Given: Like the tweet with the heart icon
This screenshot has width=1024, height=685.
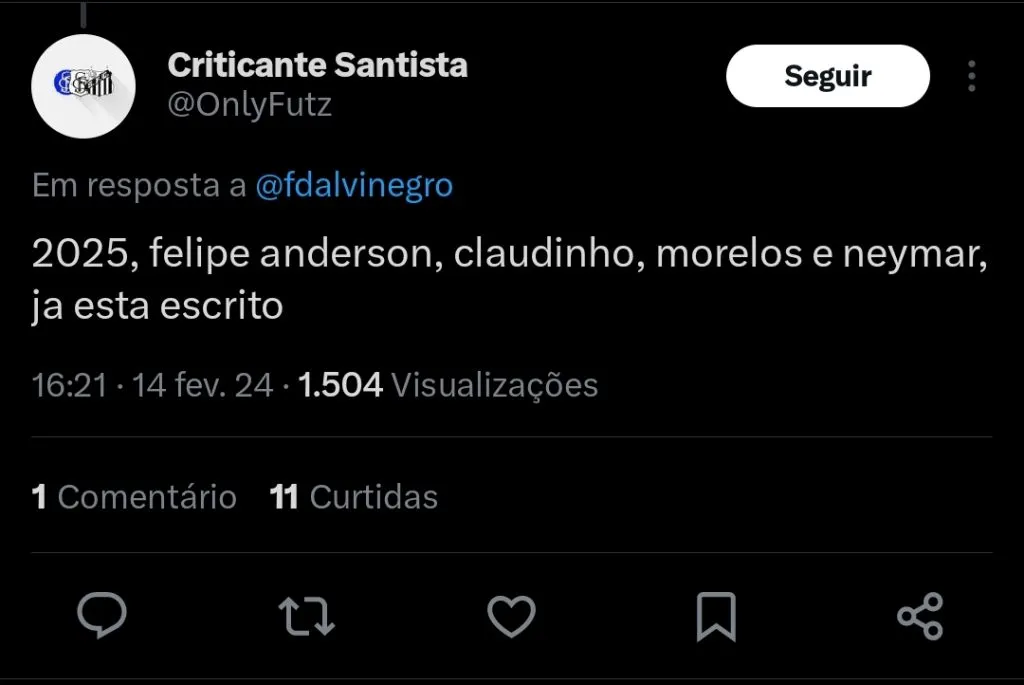Looking at the screenshot, I should 511,615.
